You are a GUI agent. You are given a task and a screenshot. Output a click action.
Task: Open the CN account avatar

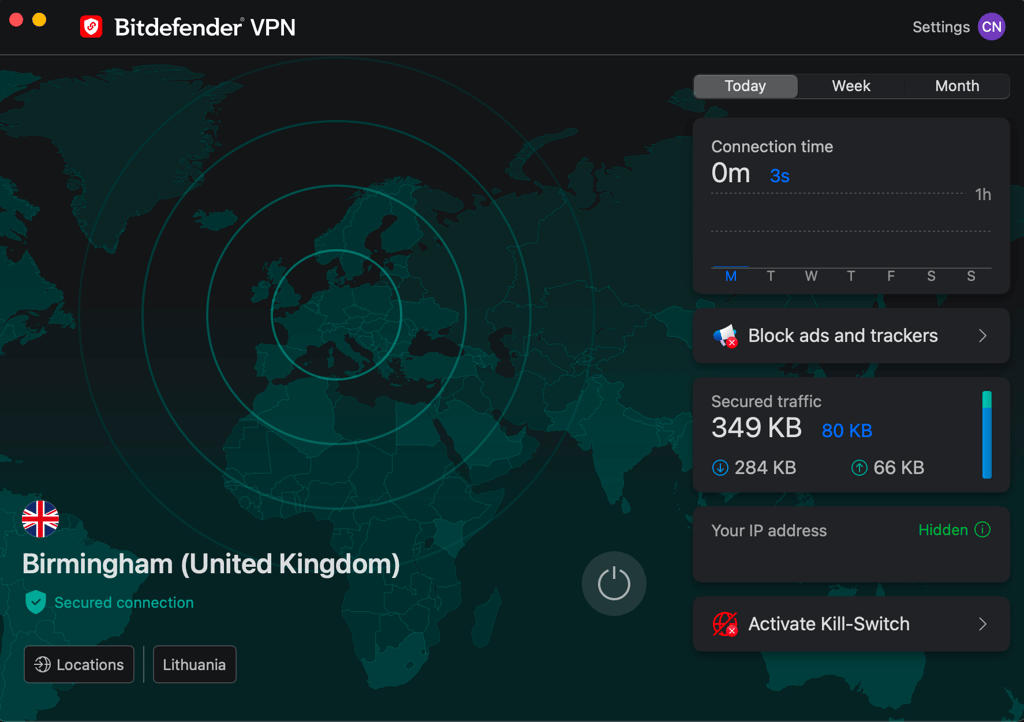pyautogui.click(x=991, y=27)
